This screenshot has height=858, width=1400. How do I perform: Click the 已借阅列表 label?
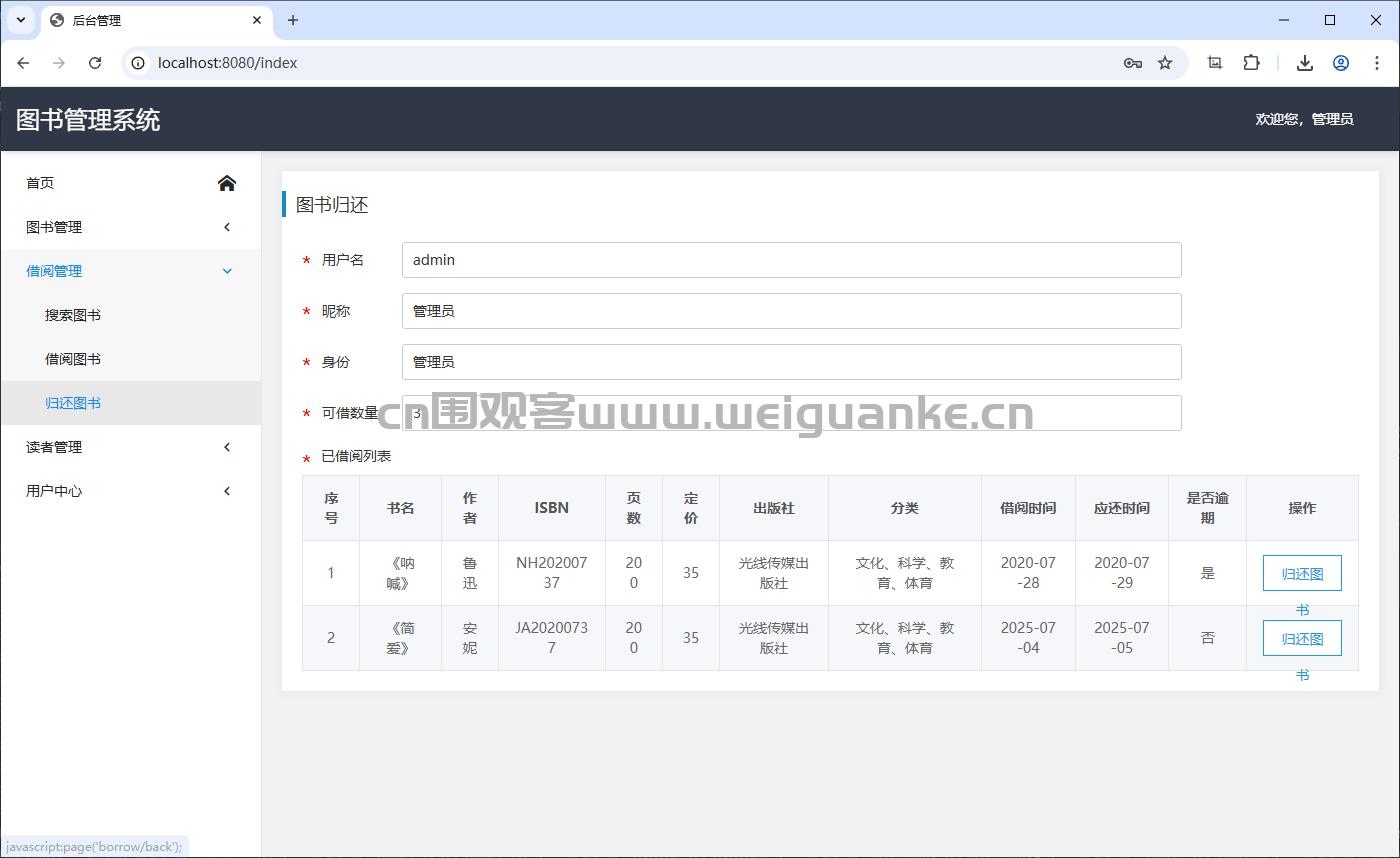[356, 456]
